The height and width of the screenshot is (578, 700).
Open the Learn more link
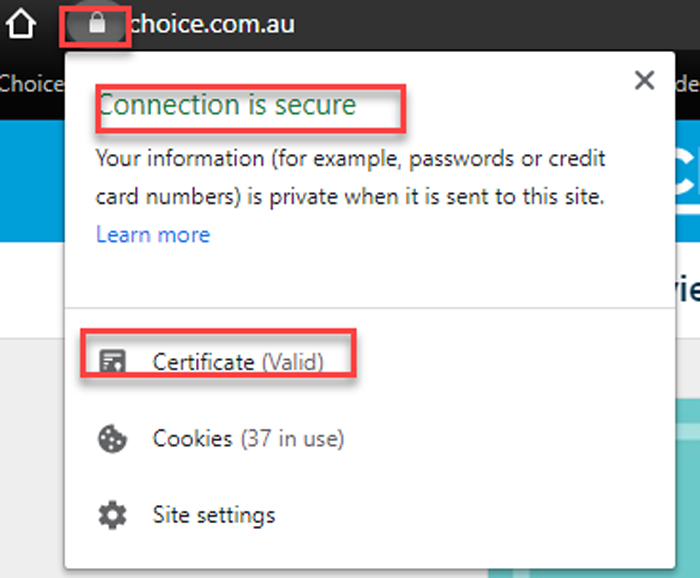pyautogui.click(x=153, y=235)
